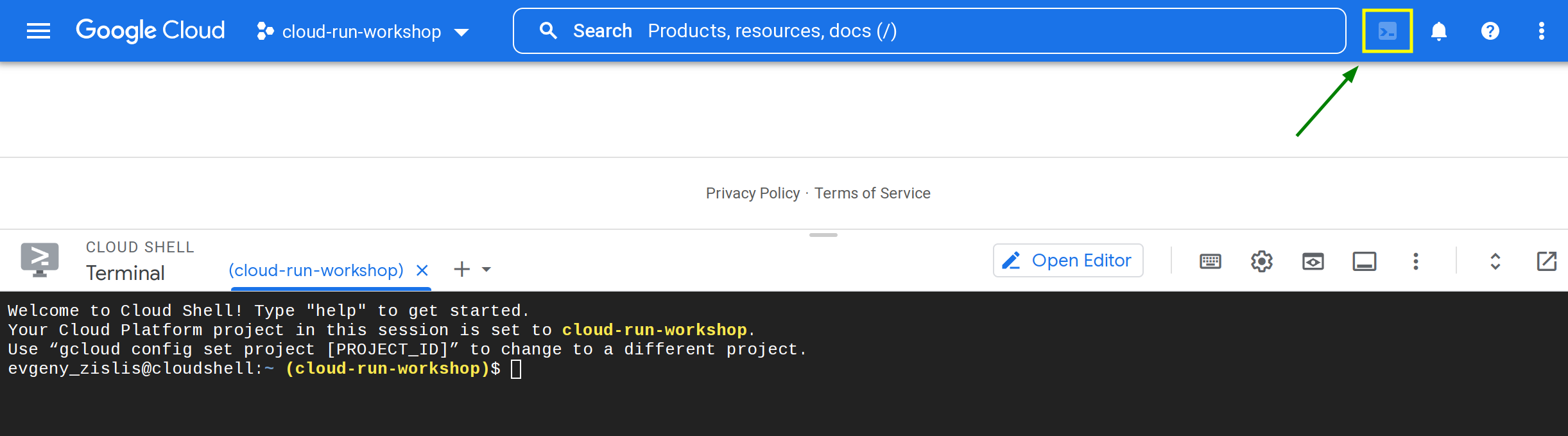Click the Google Cloud logo
1568x436 pixels.
click(150, 31)
